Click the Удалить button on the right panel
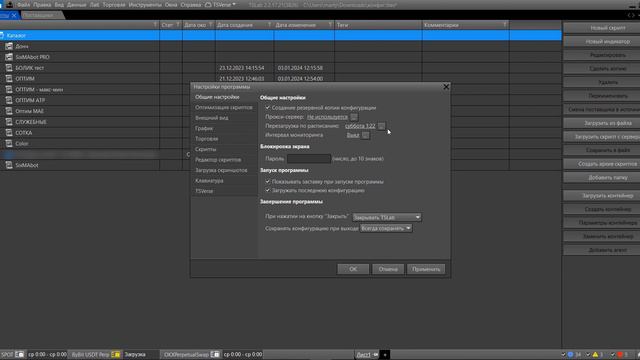The image size is (640, 360). (x=602, y=82)
